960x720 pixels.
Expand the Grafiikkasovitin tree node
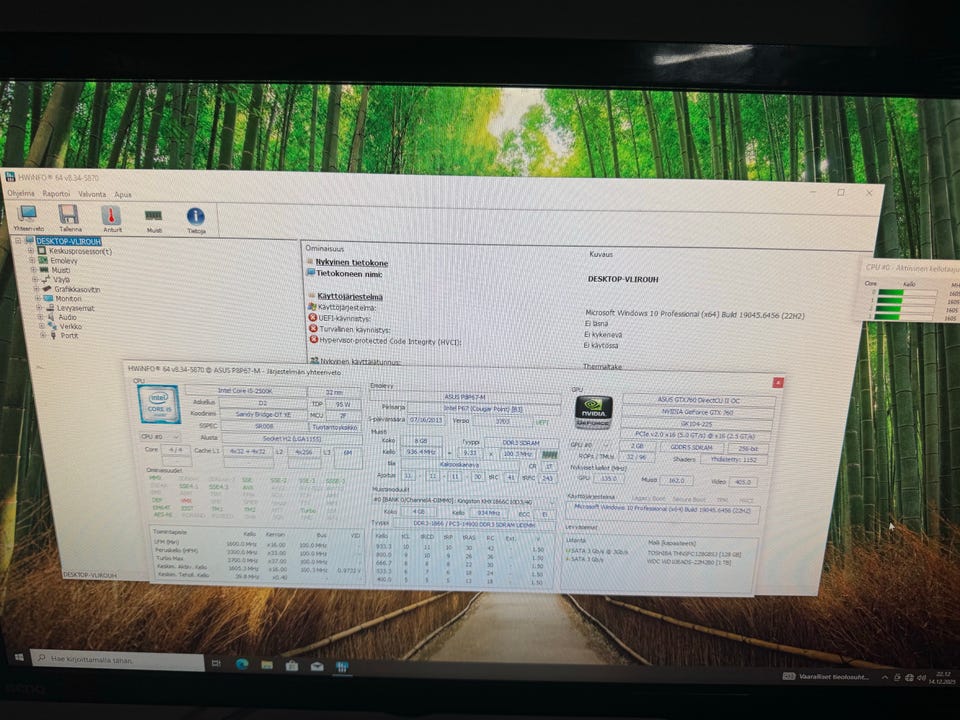tap(36, 289)
